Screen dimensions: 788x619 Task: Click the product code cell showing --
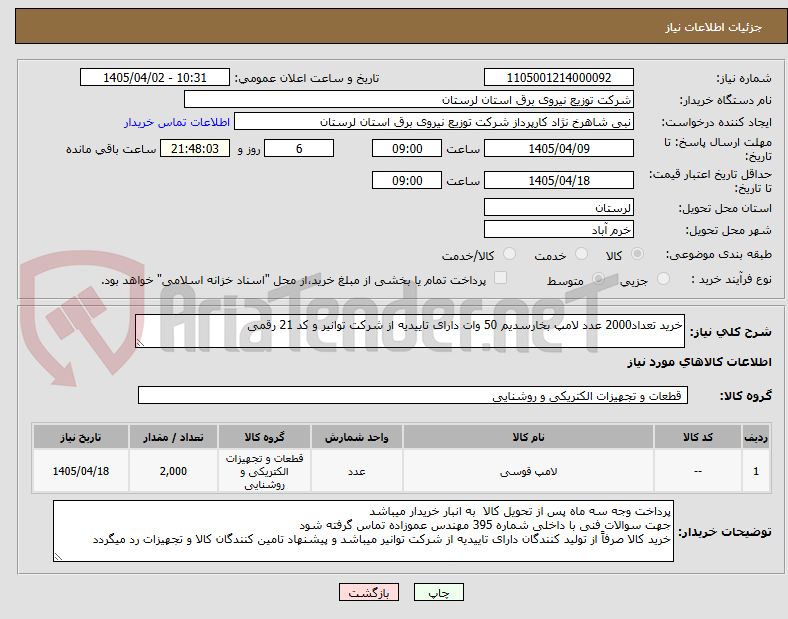[698, 471]
